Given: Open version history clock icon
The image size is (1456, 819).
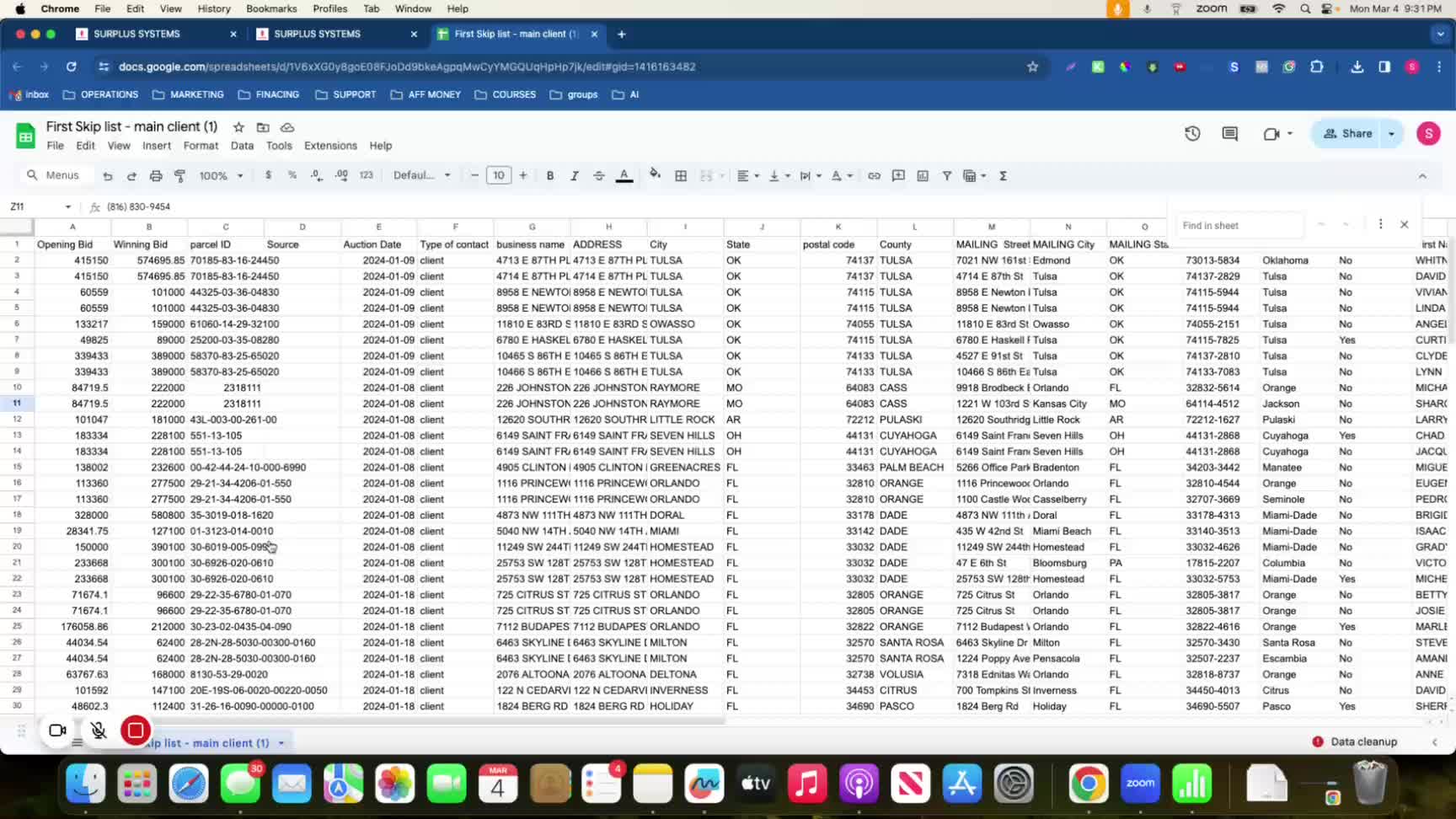Looking at the screenshot, I should (1192, 134).
